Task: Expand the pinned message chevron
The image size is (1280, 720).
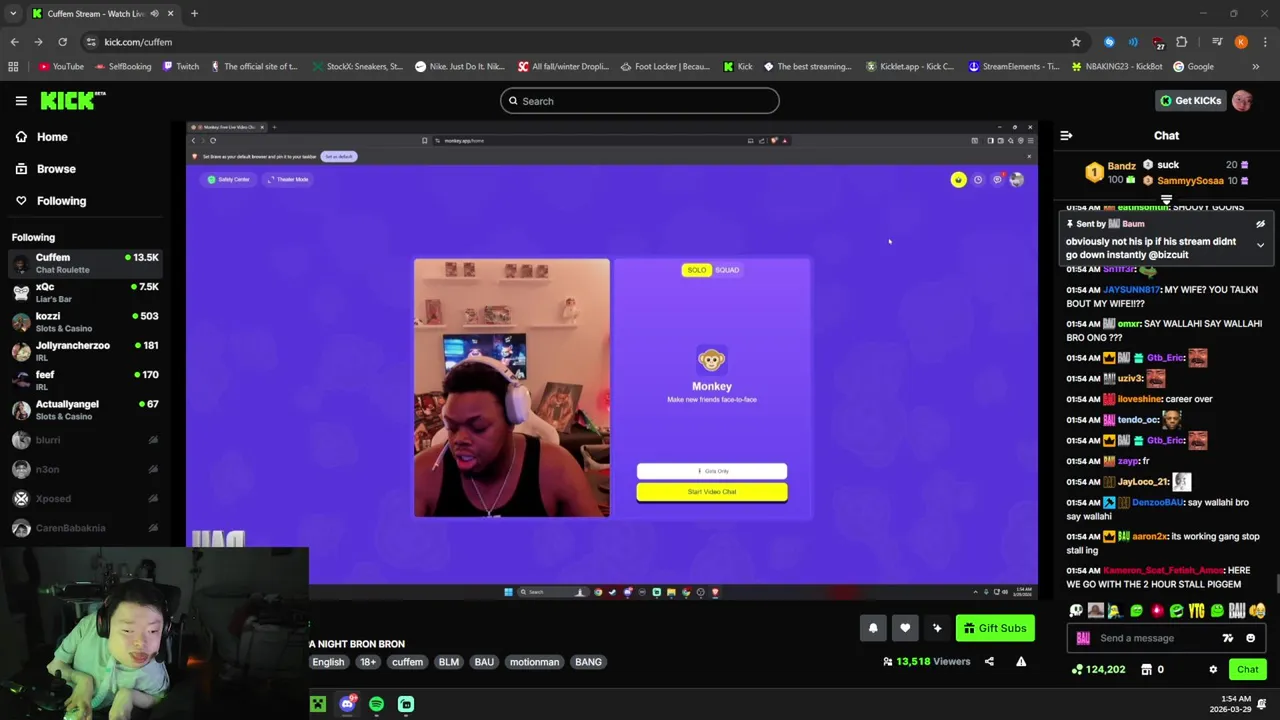Action: tap(1260, 245)
